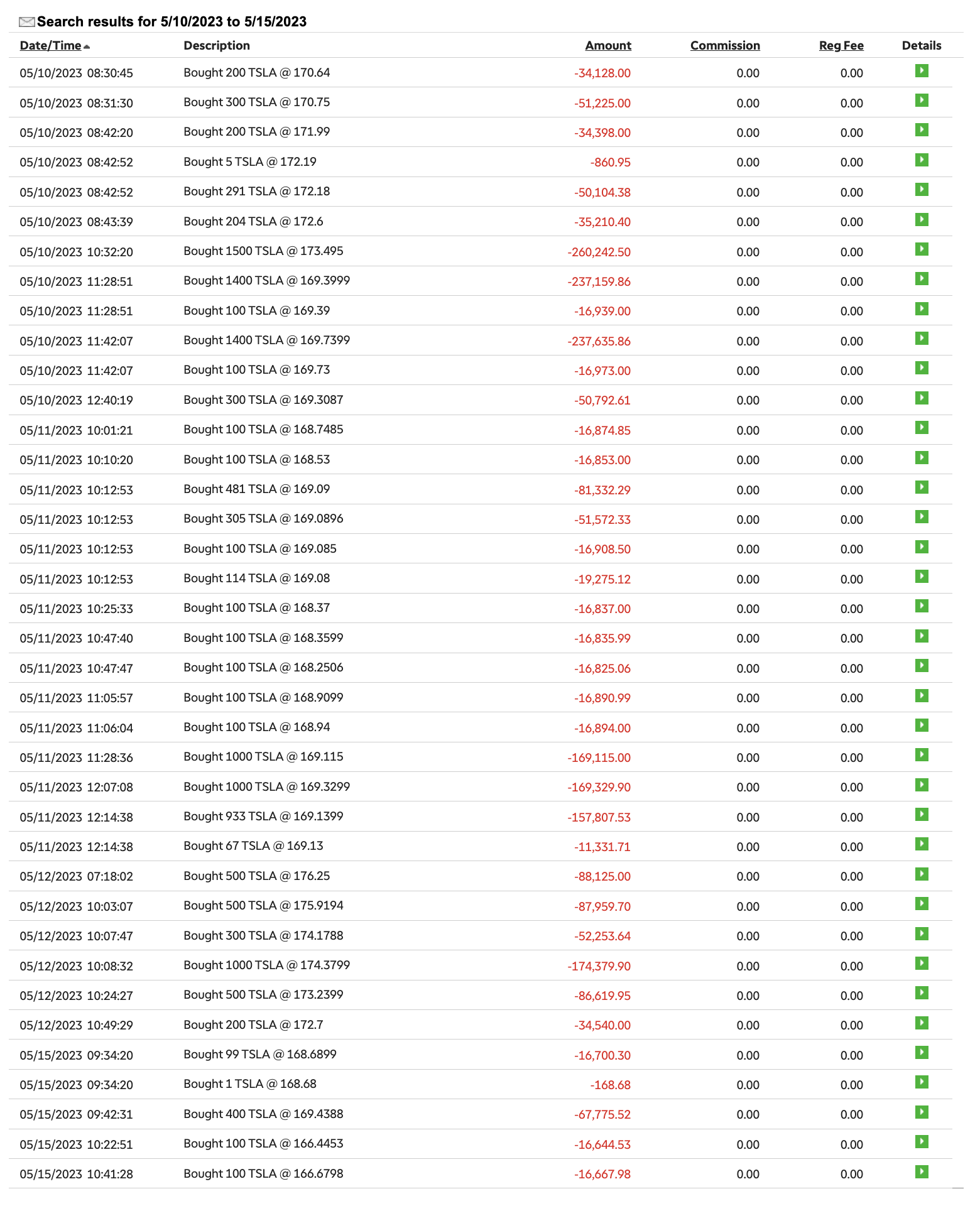The width and height of the screenshot is (980, 1211).
Task: Toggle the Date/Time sort direction arrow
Action: [87, 46]
